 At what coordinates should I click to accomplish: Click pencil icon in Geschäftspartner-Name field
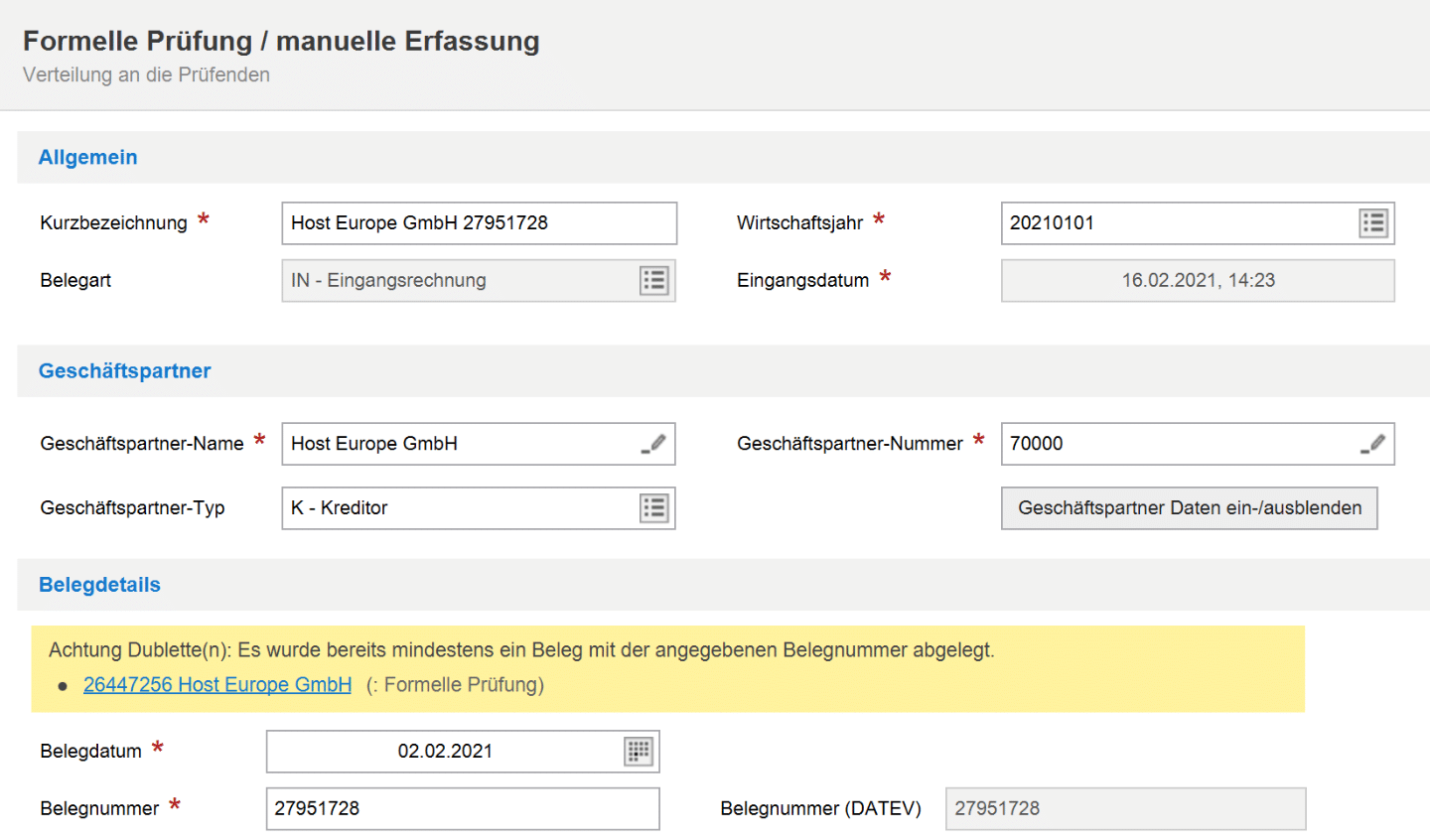pos(653,444)
